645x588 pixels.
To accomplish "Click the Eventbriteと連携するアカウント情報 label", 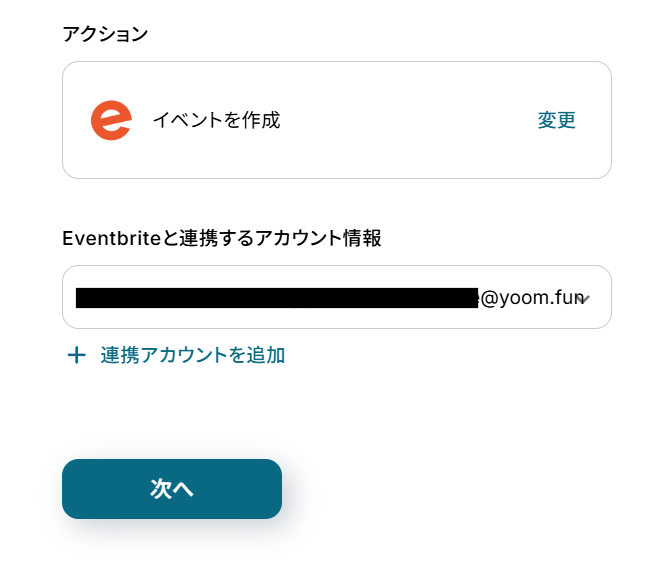I will point(222,238).
